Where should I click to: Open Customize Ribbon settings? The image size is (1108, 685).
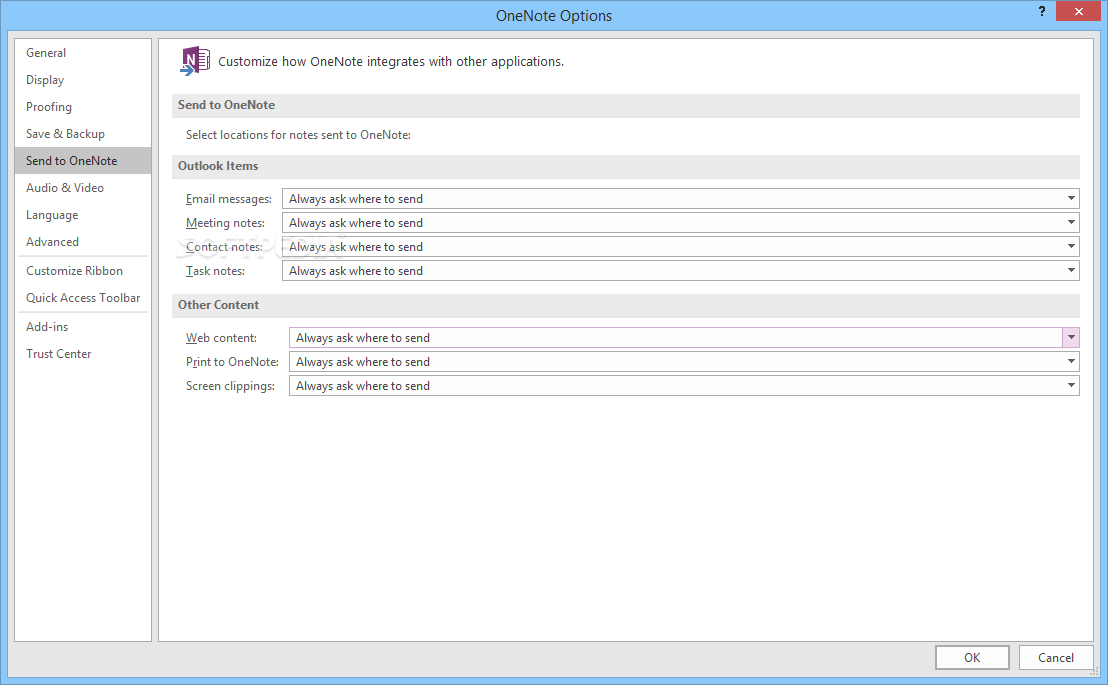[83, 271]
